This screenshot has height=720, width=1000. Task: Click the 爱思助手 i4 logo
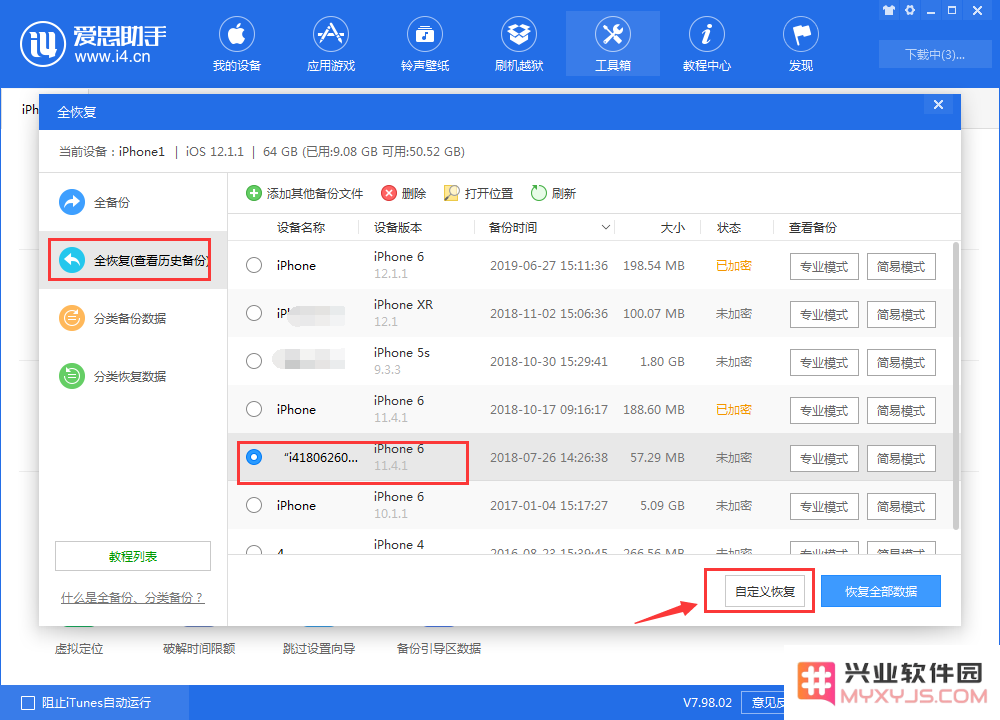93,43
